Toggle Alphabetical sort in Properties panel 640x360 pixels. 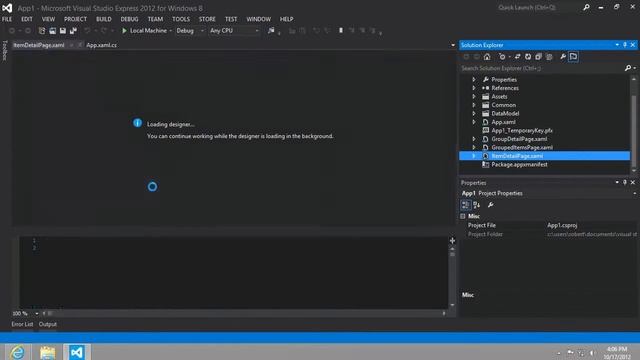(476, 205)
